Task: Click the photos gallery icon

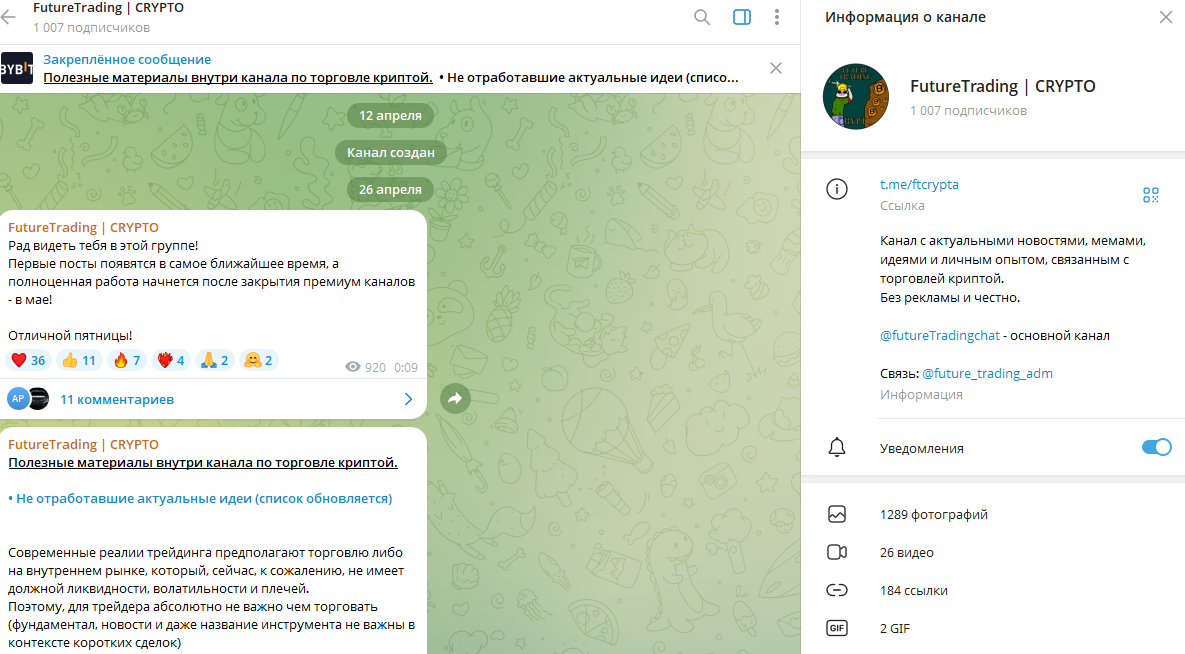Action: [x=837, y=514]
